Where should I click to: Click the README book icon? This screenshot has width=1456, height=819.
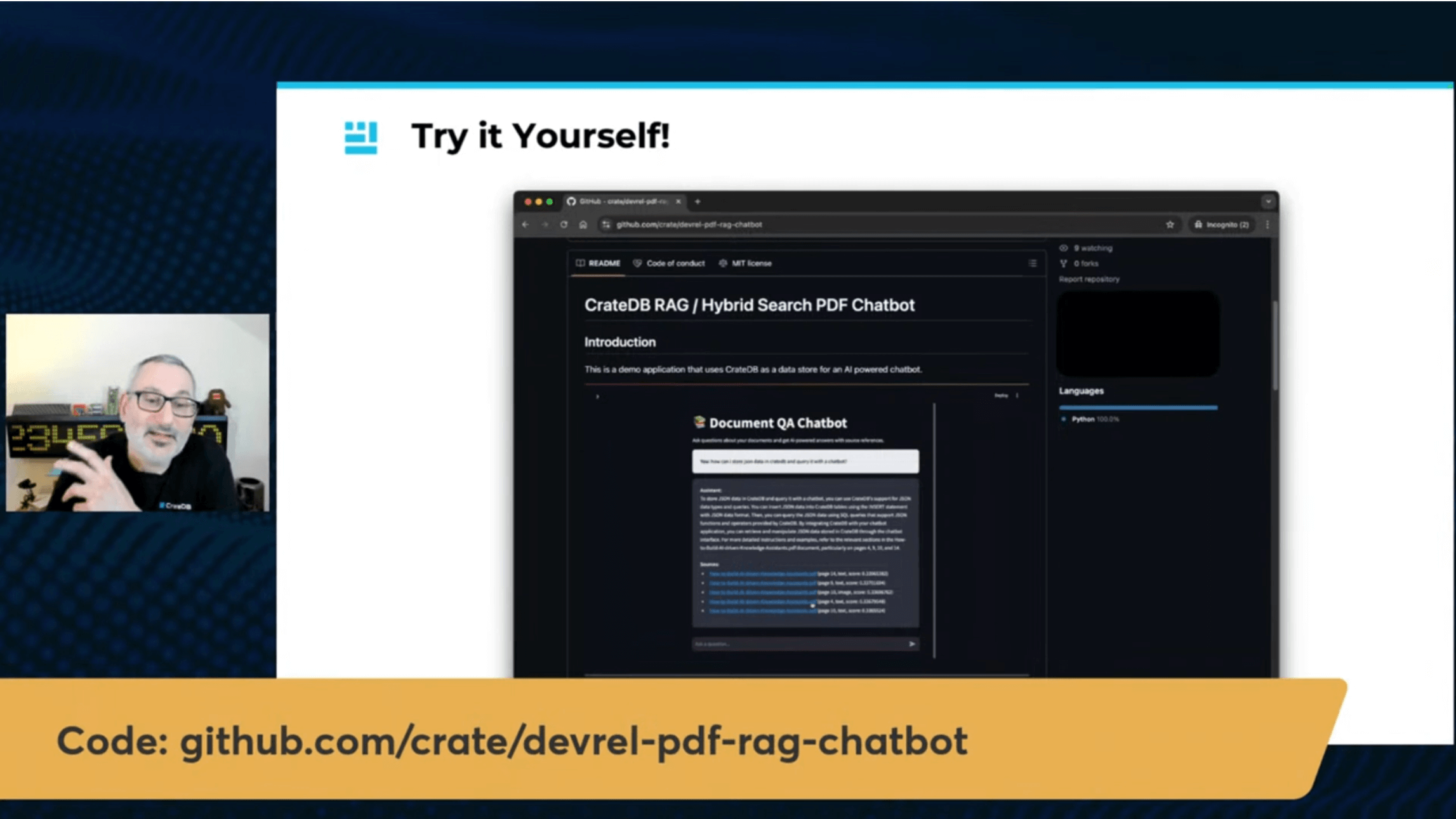[579, 263]
